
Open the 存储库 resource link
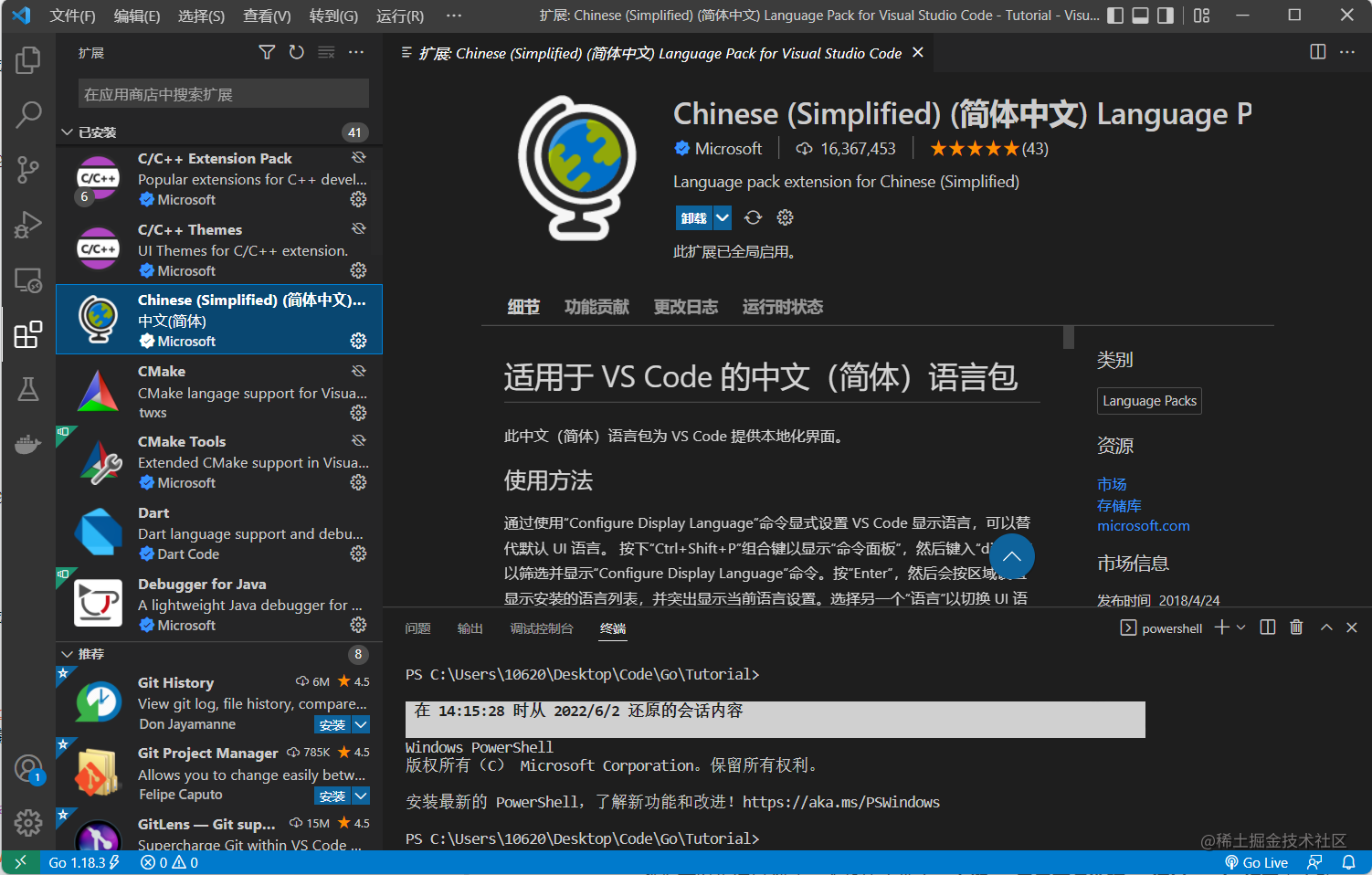[1119, 505]
